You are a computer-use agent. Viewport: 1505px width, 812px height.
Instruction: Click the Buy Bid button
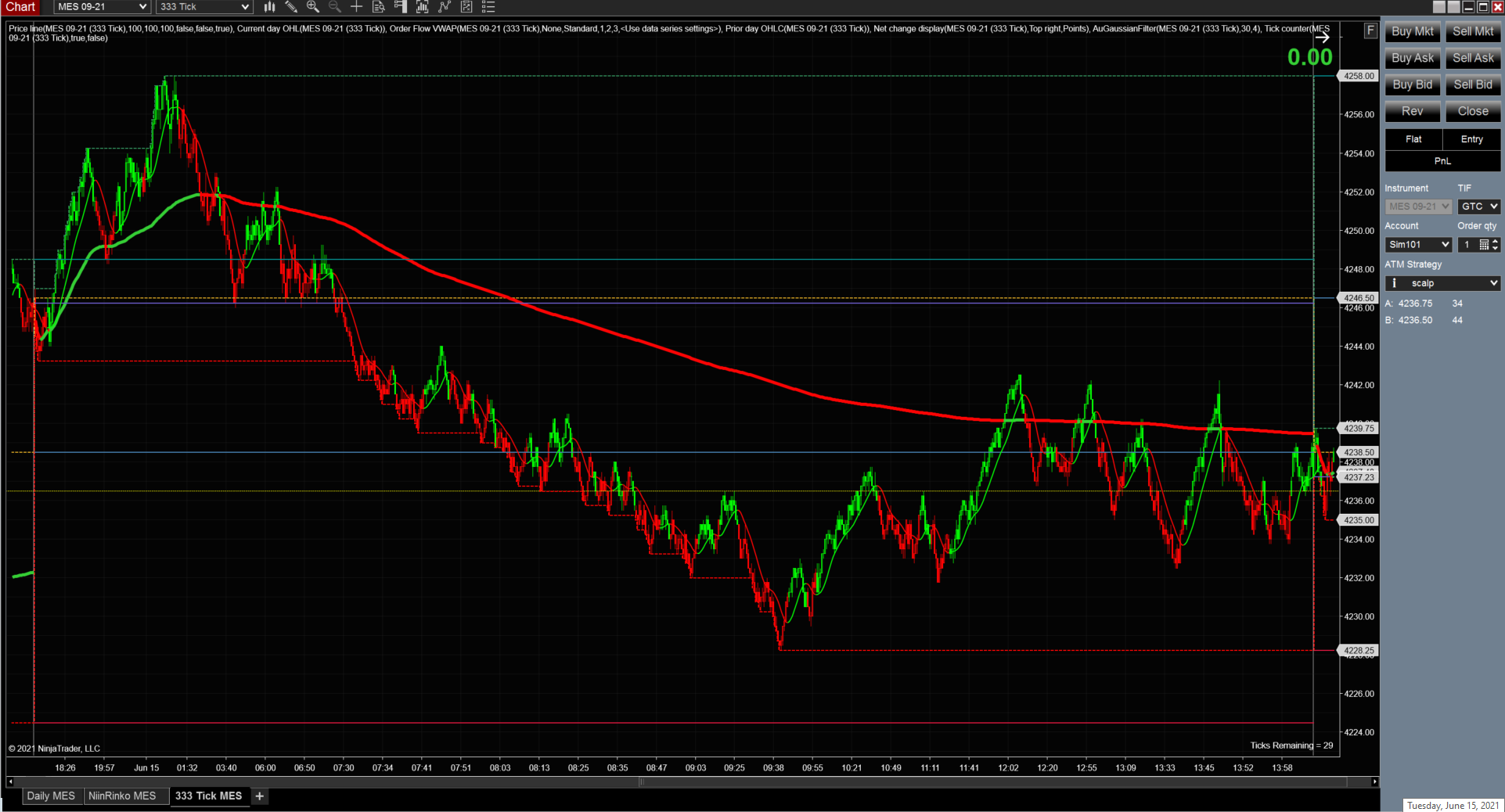[1412, 84]
